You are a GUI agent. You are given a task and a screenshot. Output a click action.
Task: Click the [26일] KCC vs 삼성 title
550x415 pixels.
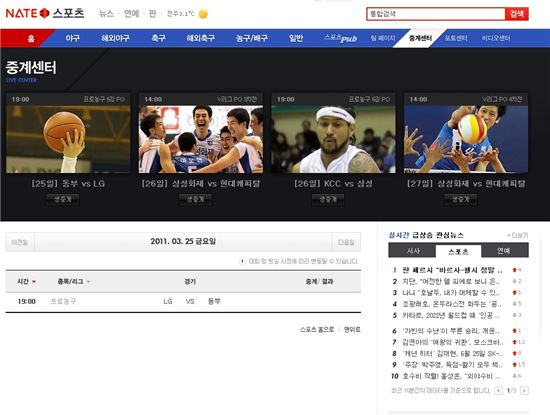coord(333,183)
